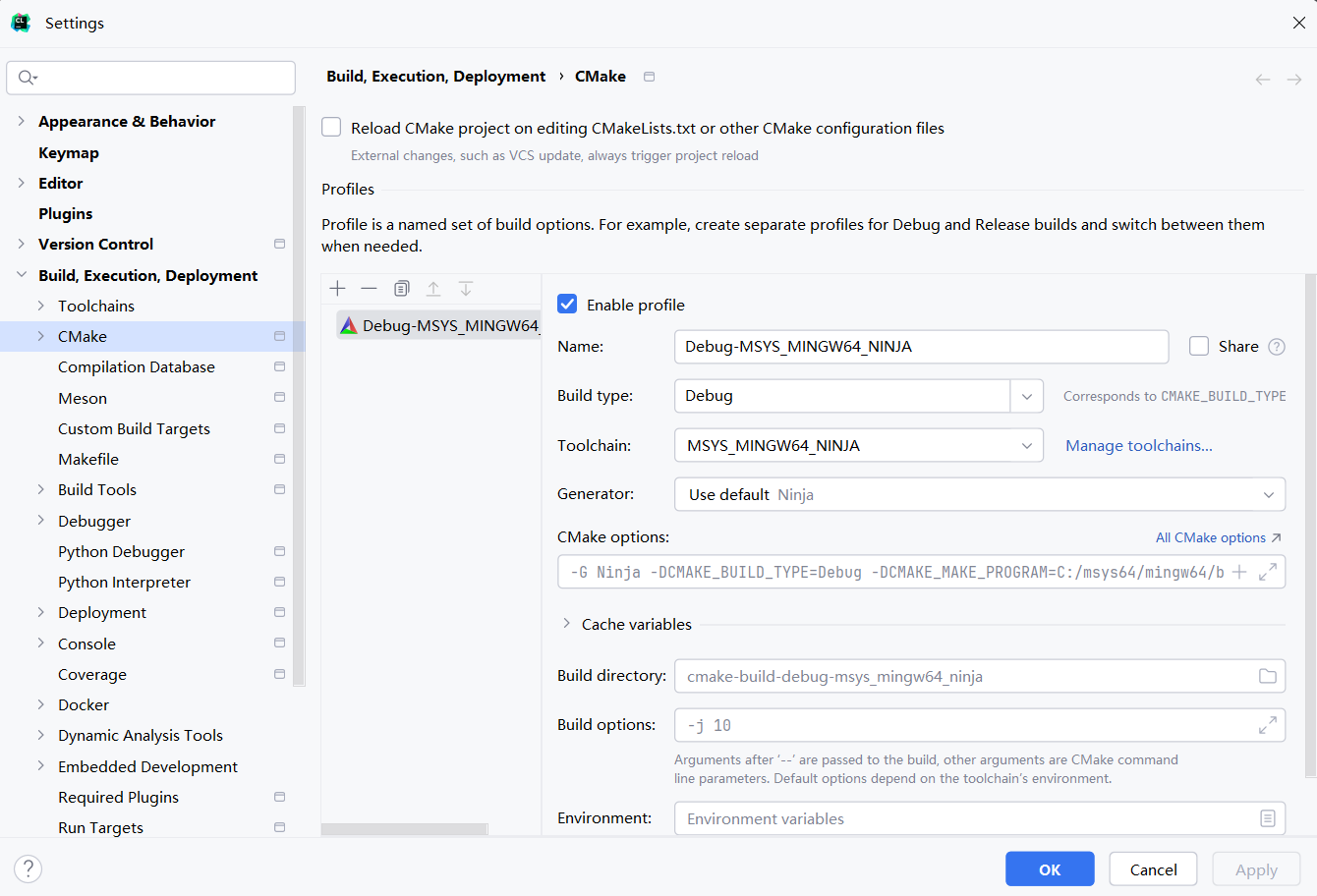
Task: Click the Share help question-mark icon
Action: [1277, 347]
